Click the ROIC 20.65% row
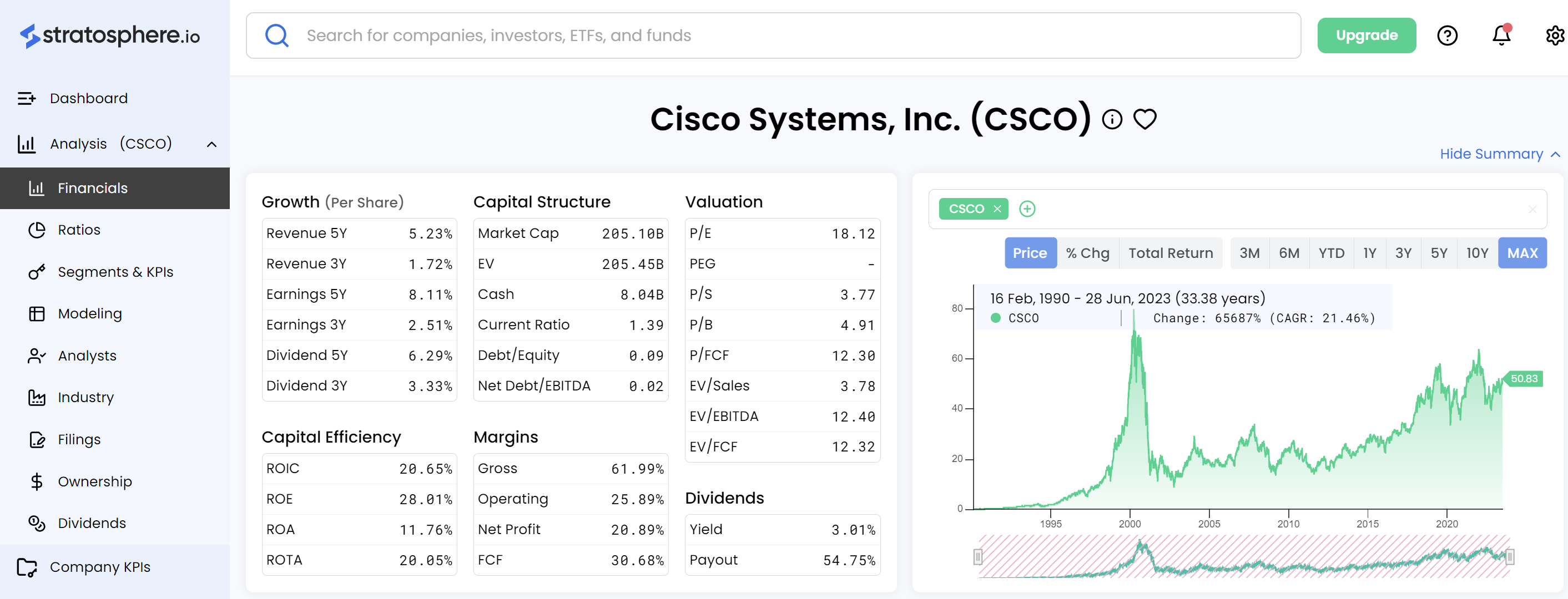Viewport: 1568px width, 599px height. pos(359,469)
